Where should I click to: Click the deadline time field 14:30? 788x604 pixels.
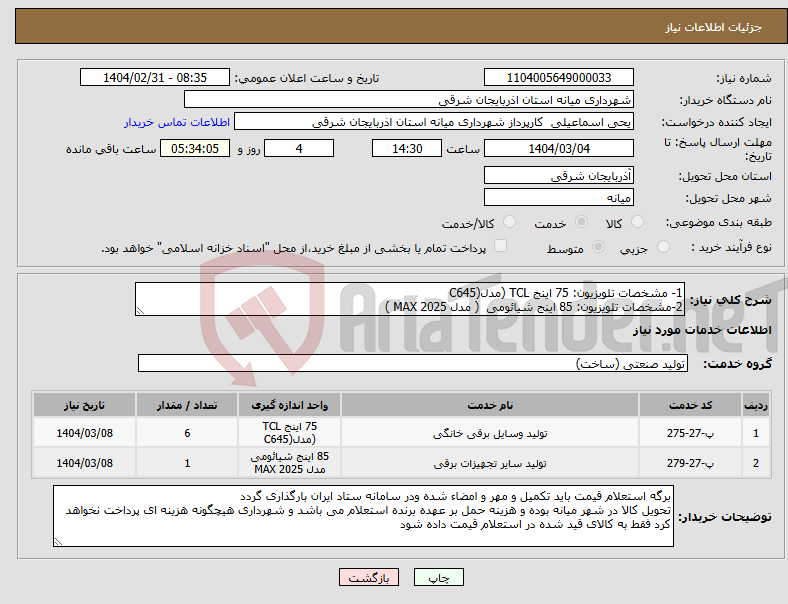[407, 148]
